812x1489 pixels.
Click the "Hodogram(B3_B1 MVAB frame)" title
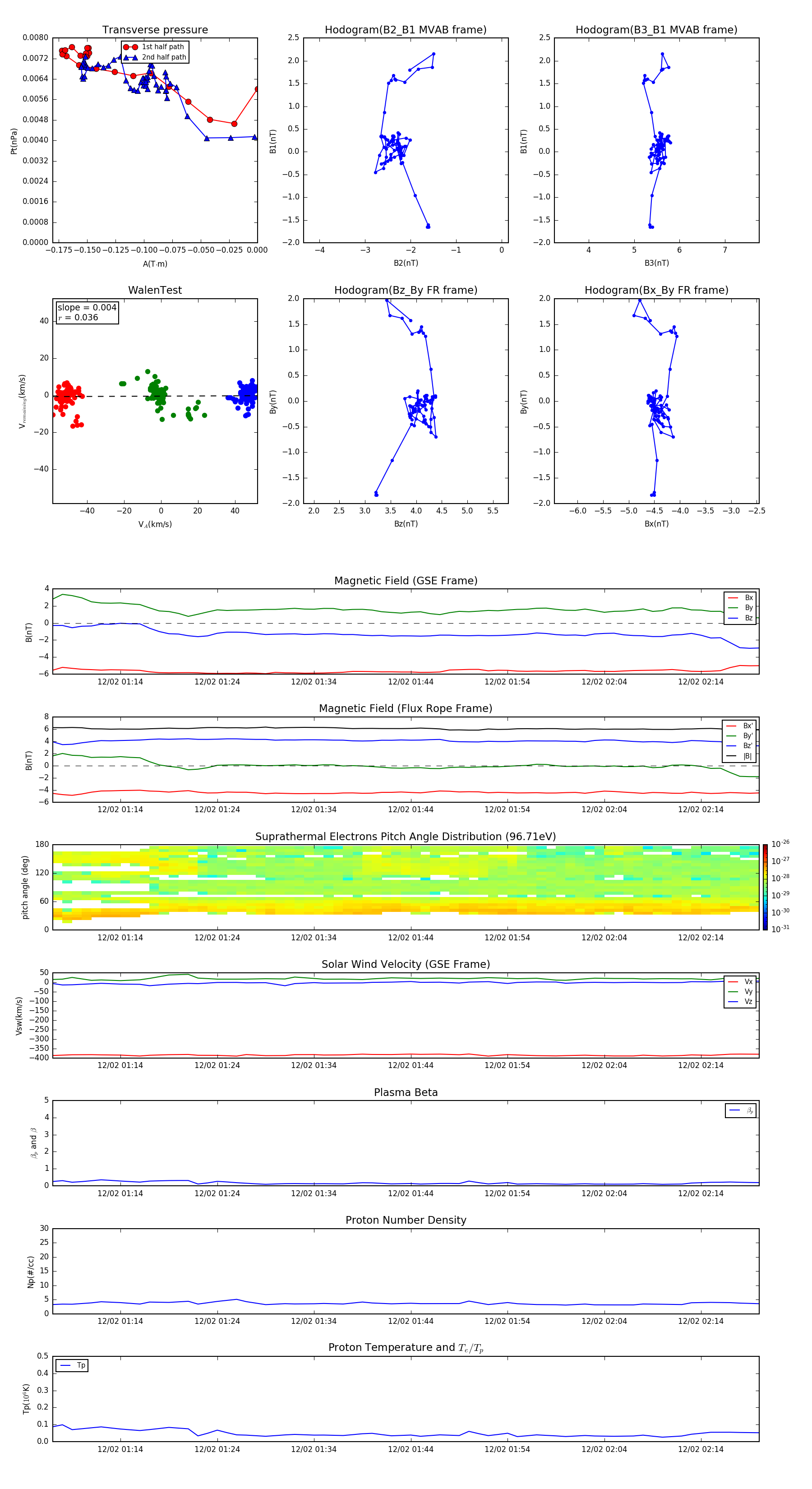pyautogui.click(x=656, y=29)
